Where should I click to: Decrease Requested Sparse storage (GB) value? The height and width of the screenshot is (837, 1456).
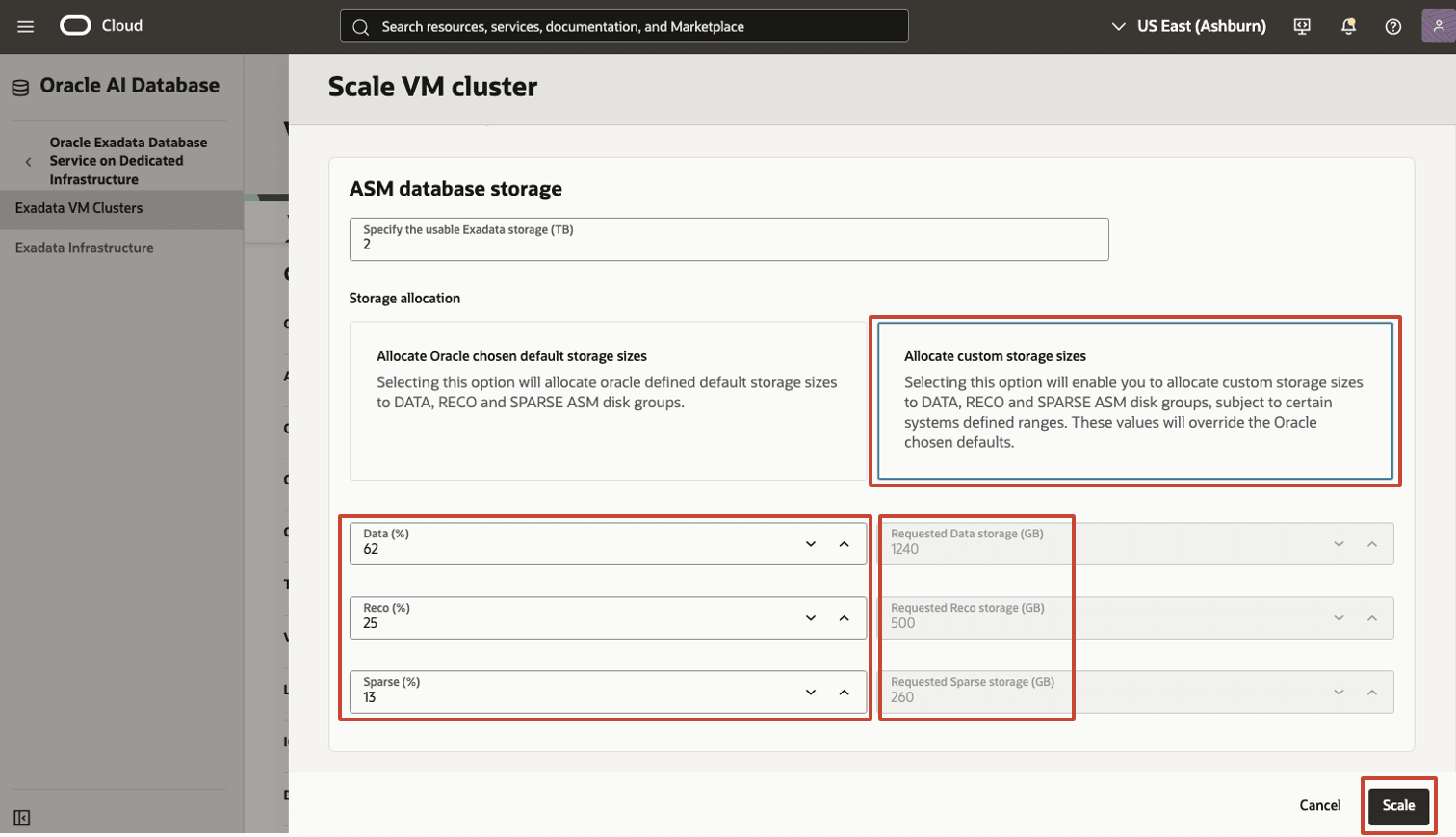(1339, 693)
